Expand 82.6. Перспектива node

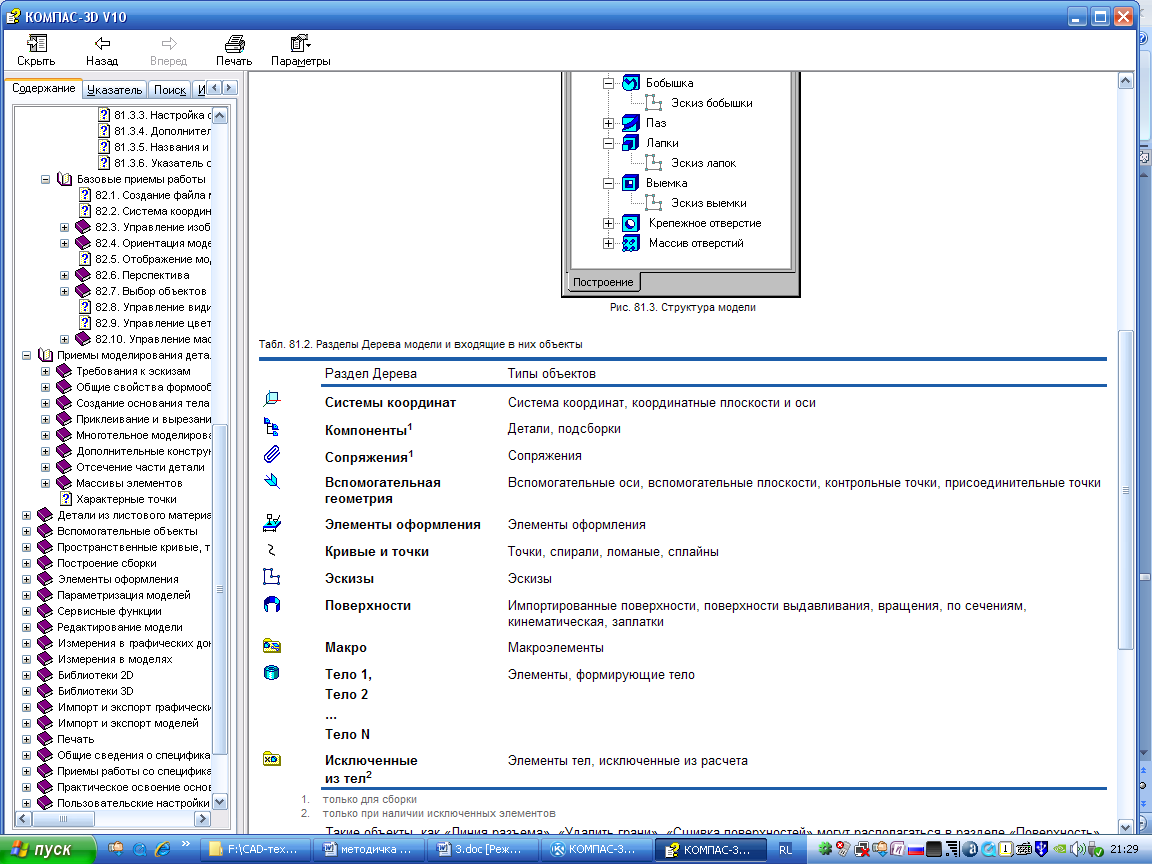point(65,276)
